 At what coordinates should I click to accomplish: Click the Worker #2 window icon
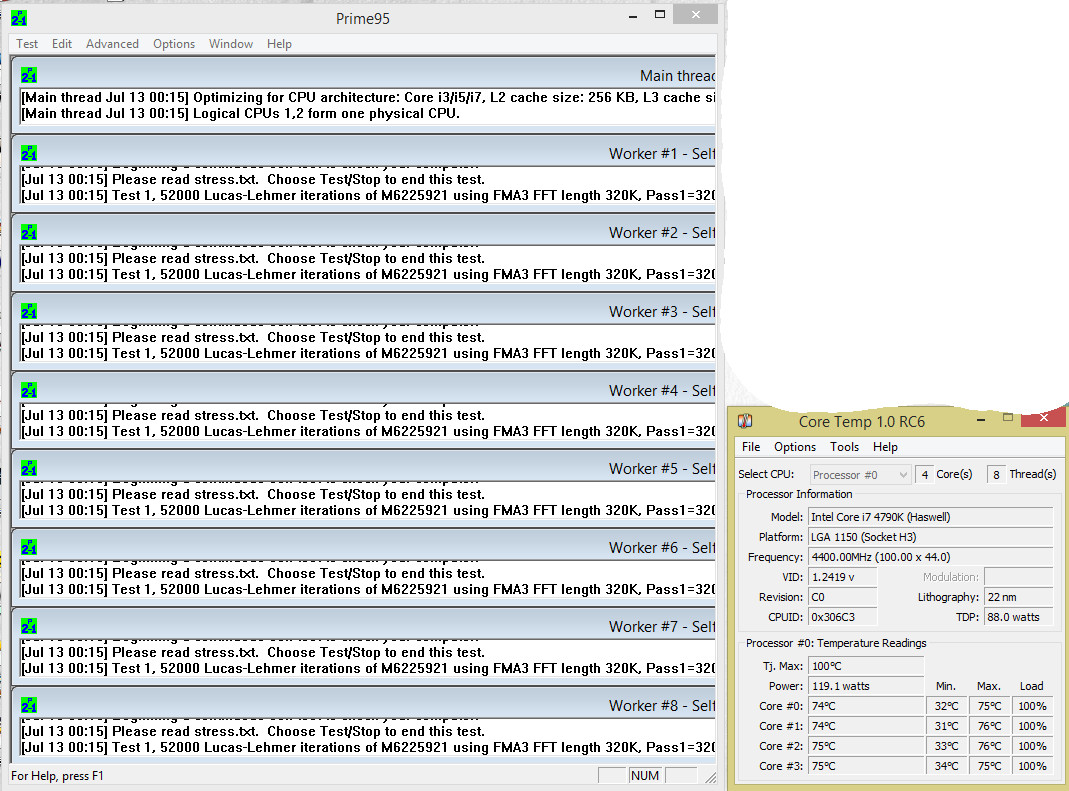coord(29,233)
